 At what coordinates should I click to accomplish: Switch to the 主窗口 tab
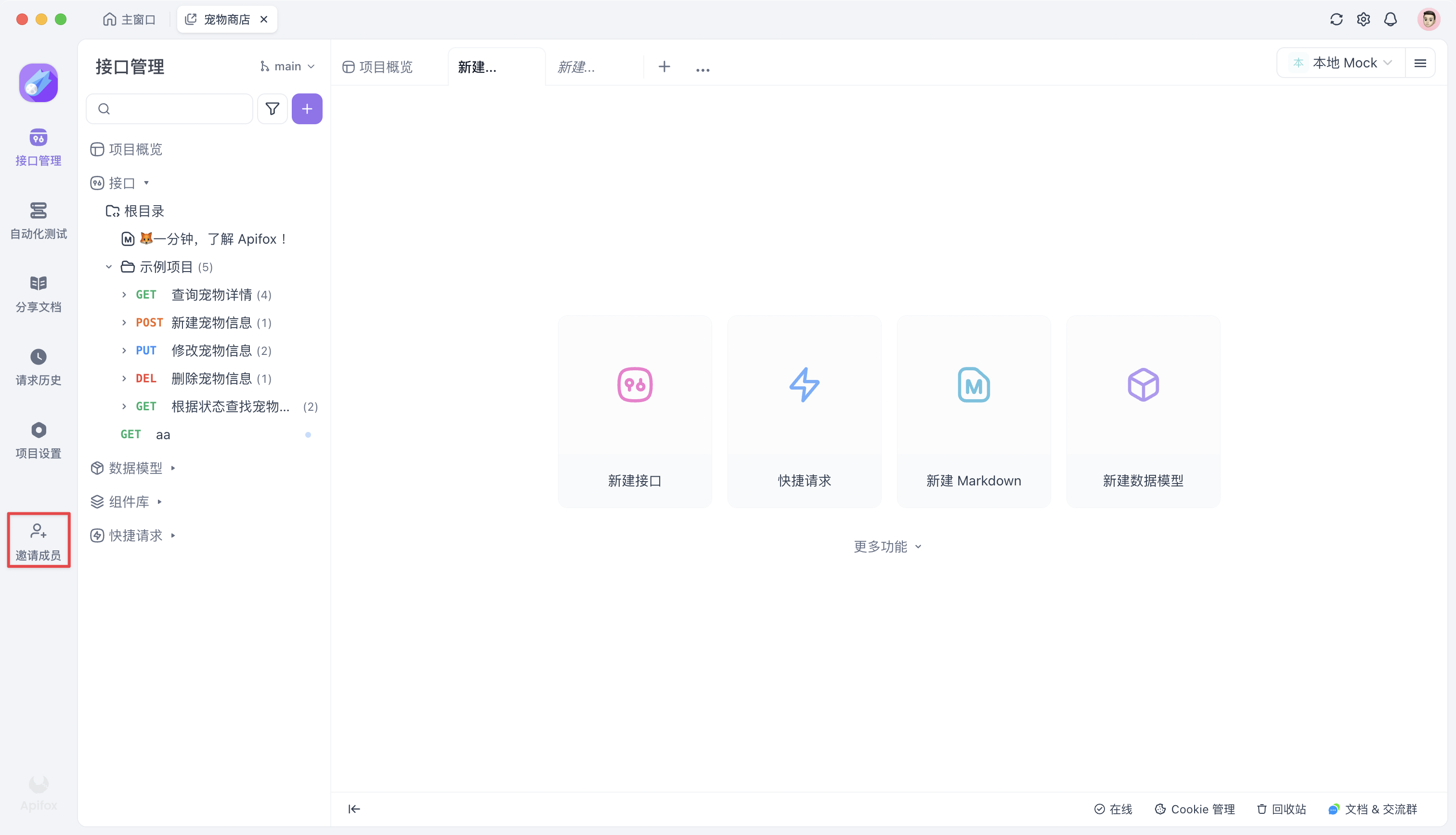pos(130,19)
